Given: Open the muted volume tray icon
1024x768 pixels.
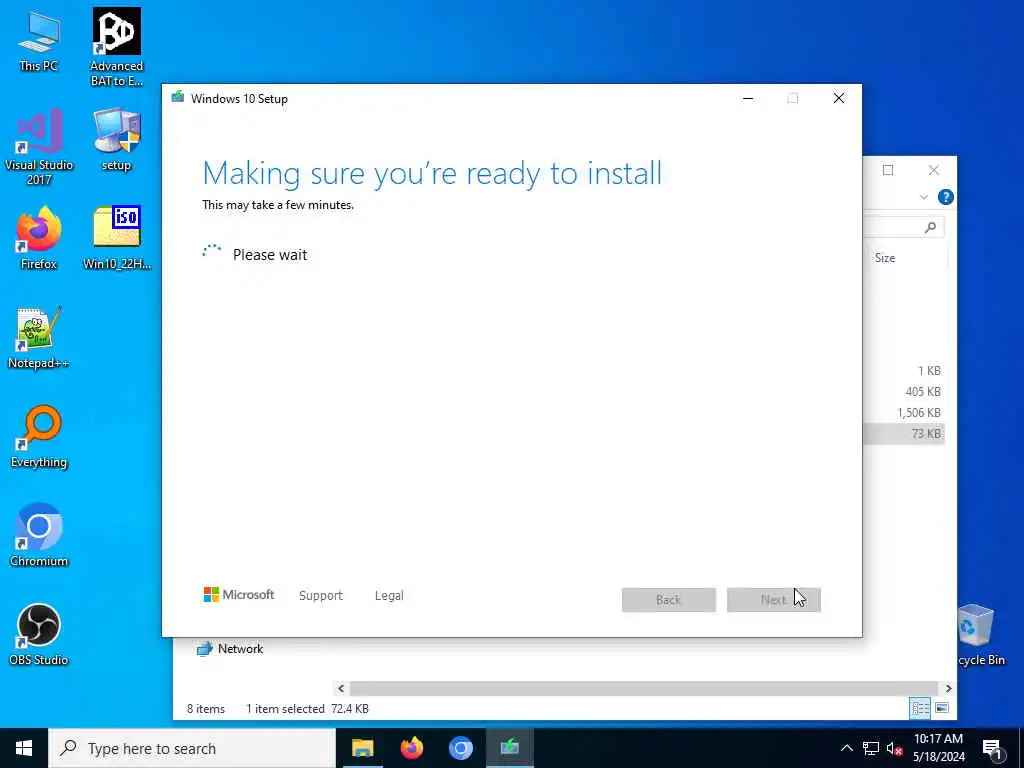Looking at the screenshot, I should 894,748.
